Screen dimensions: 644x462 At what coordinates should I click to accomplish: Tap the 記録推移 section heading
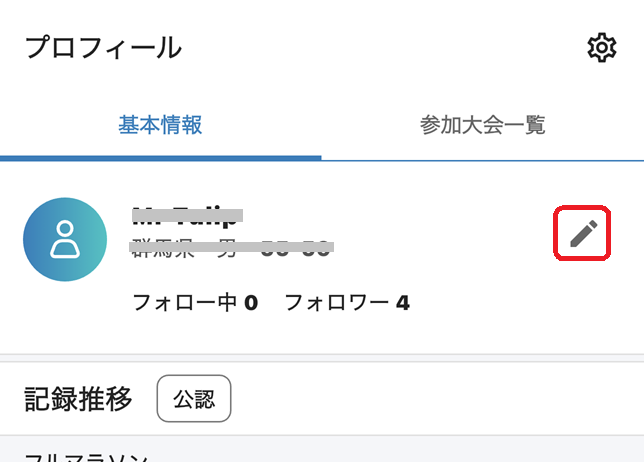pos(78,399)
